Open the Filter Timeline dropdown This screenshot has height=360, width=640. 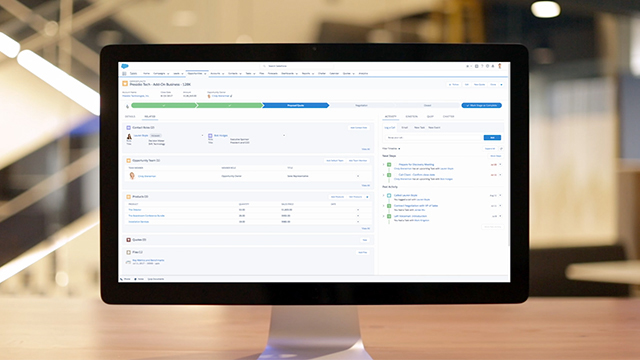pos(391,149)
